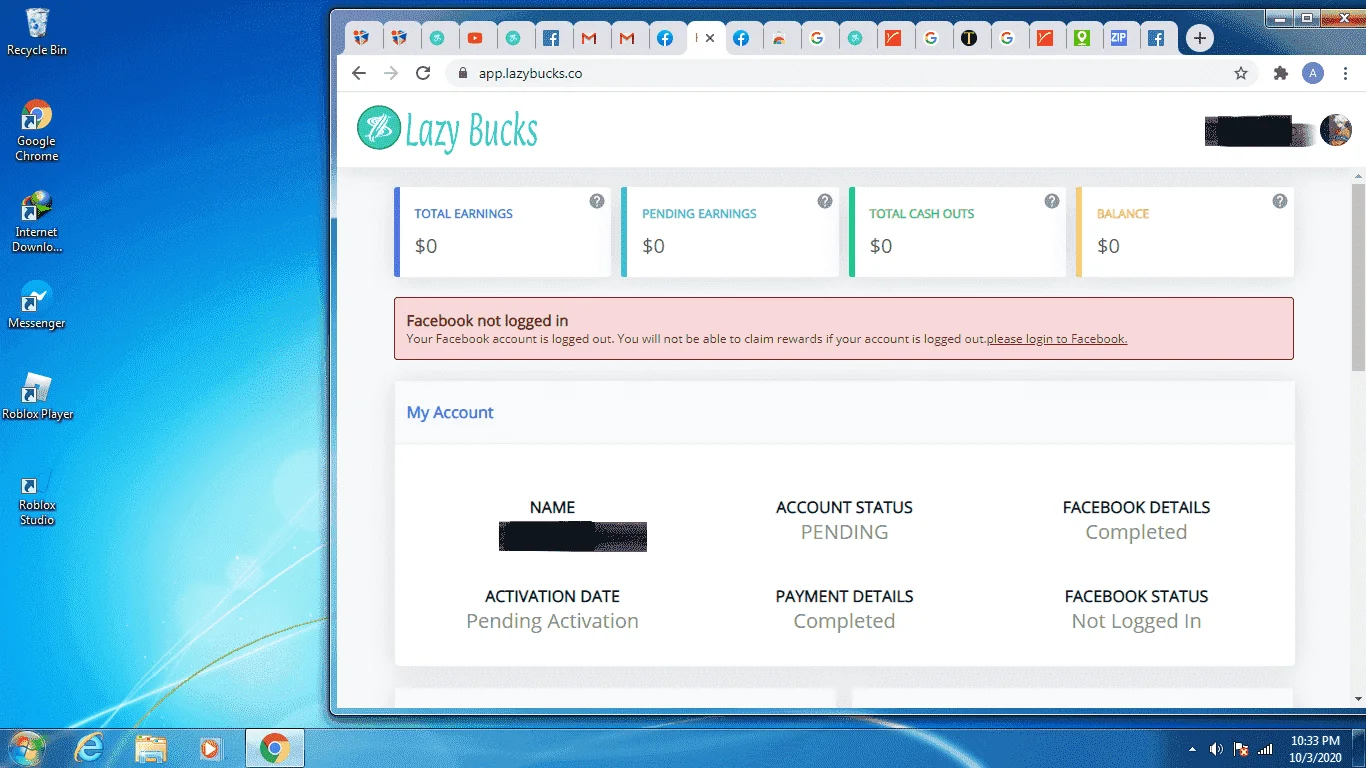Click the PENDING EARNINGS label

tap(699, 214)
